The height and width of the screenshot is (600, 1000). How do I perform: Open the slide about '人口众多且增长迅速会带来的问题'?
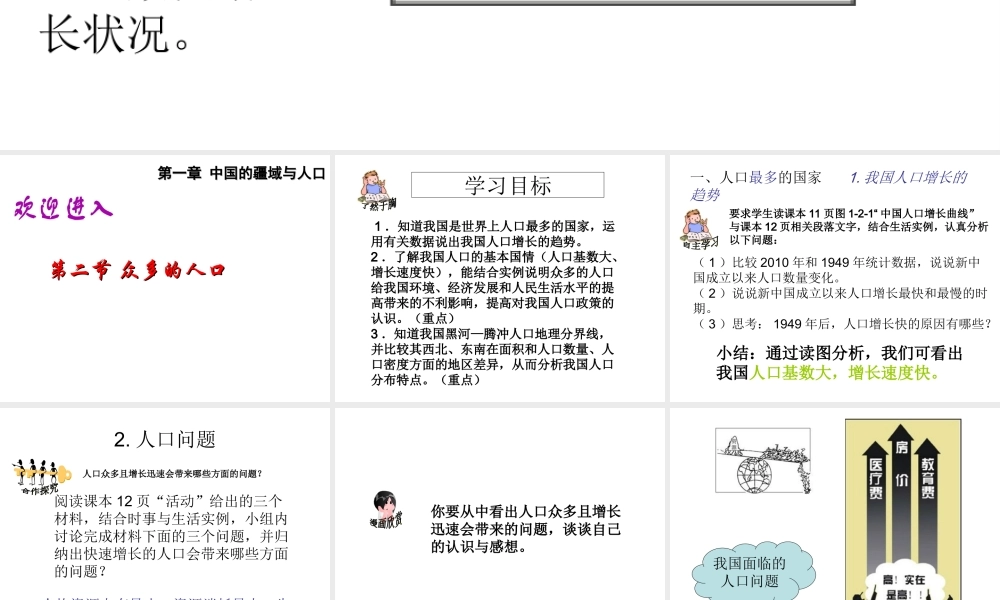tap(499, 504)
